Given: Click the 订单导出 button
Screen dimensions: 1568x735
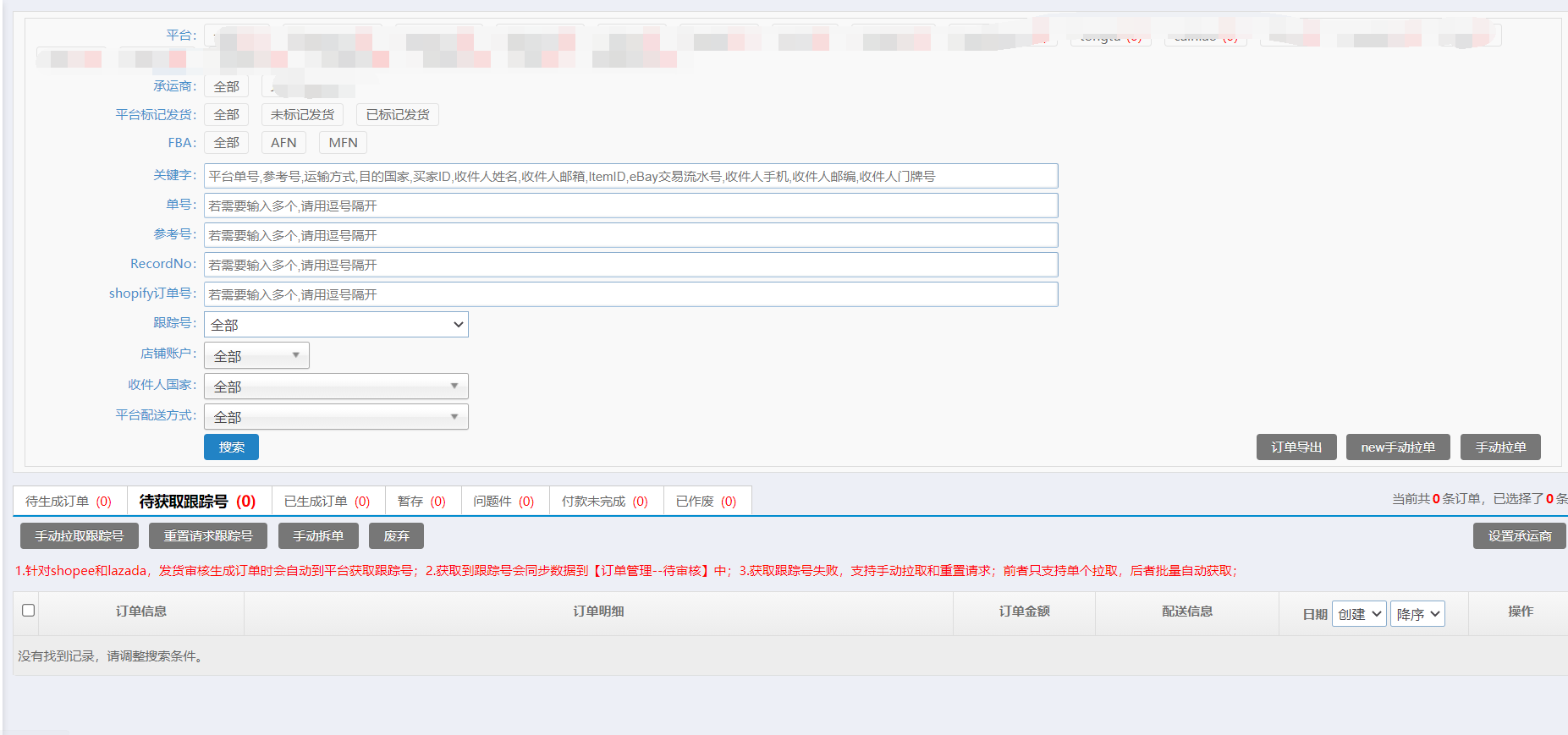Looking at the screenshot, I should click(x=1296, y=447).
